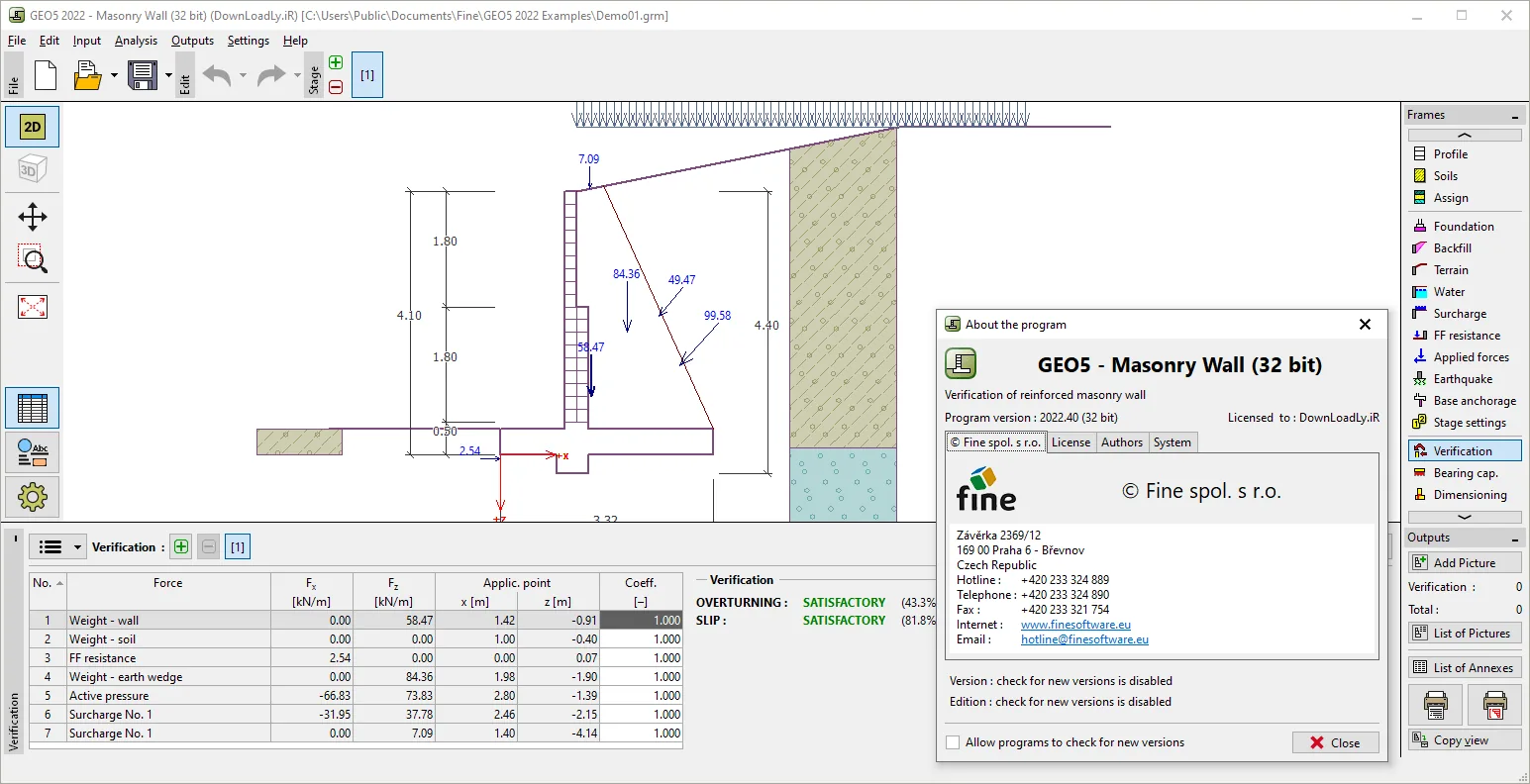Add a new construction stage
Image resolution: width=1530 pixels, height=784 pixels.
point(336,63)
